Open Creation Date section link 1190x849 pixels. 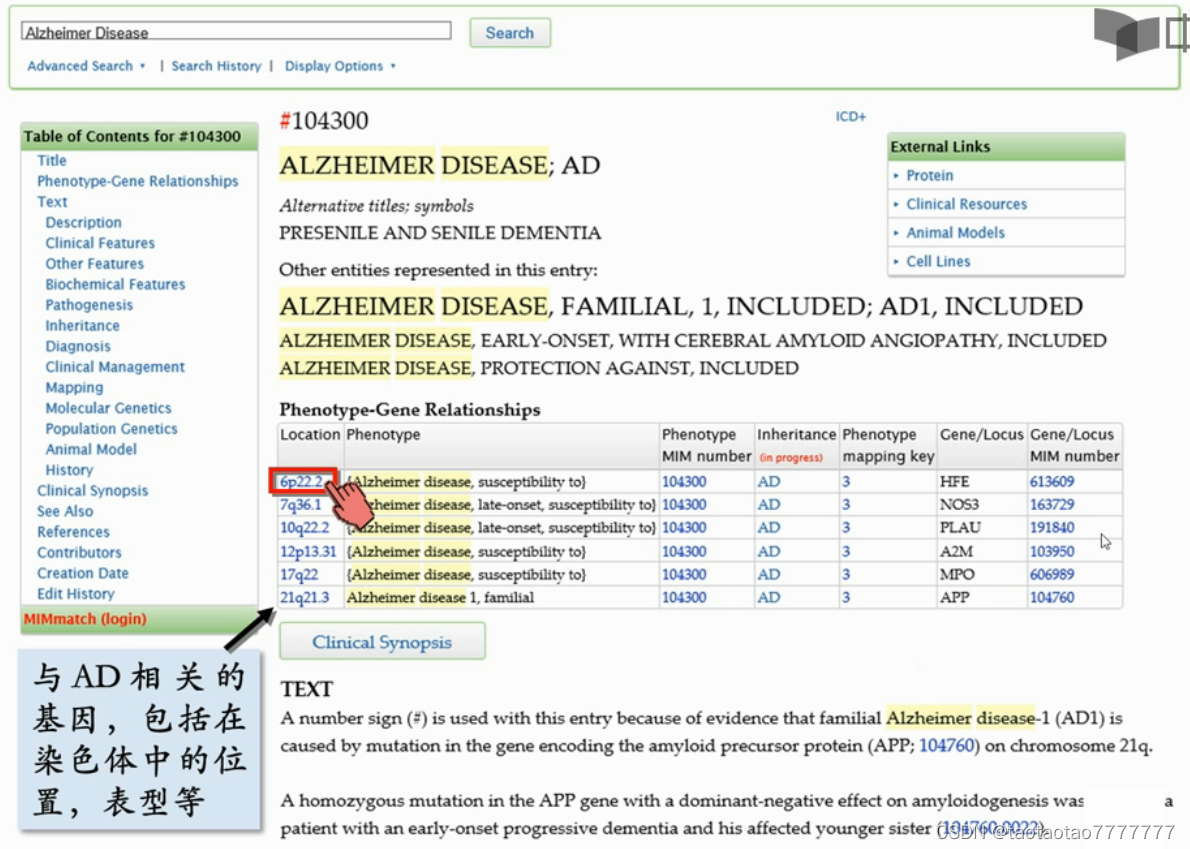[83, 574]
